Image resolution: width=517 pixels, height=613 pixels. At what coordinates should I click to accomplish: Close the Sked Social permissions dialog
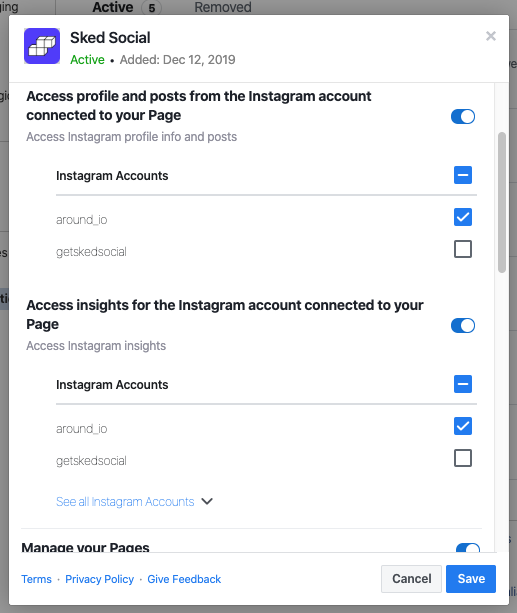click(x=491, y=36)
